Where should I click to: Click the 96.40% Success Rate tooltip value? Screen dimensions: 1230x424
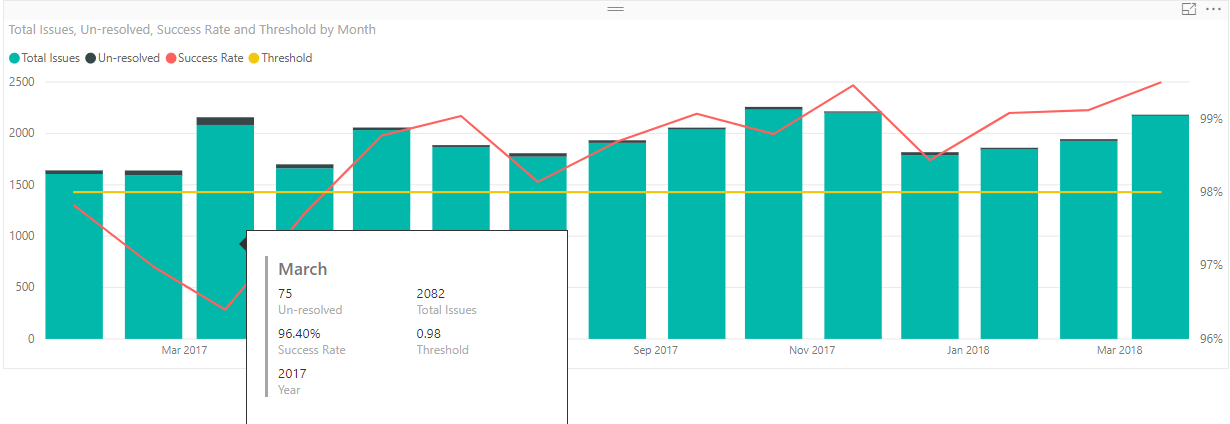[299, 334]
